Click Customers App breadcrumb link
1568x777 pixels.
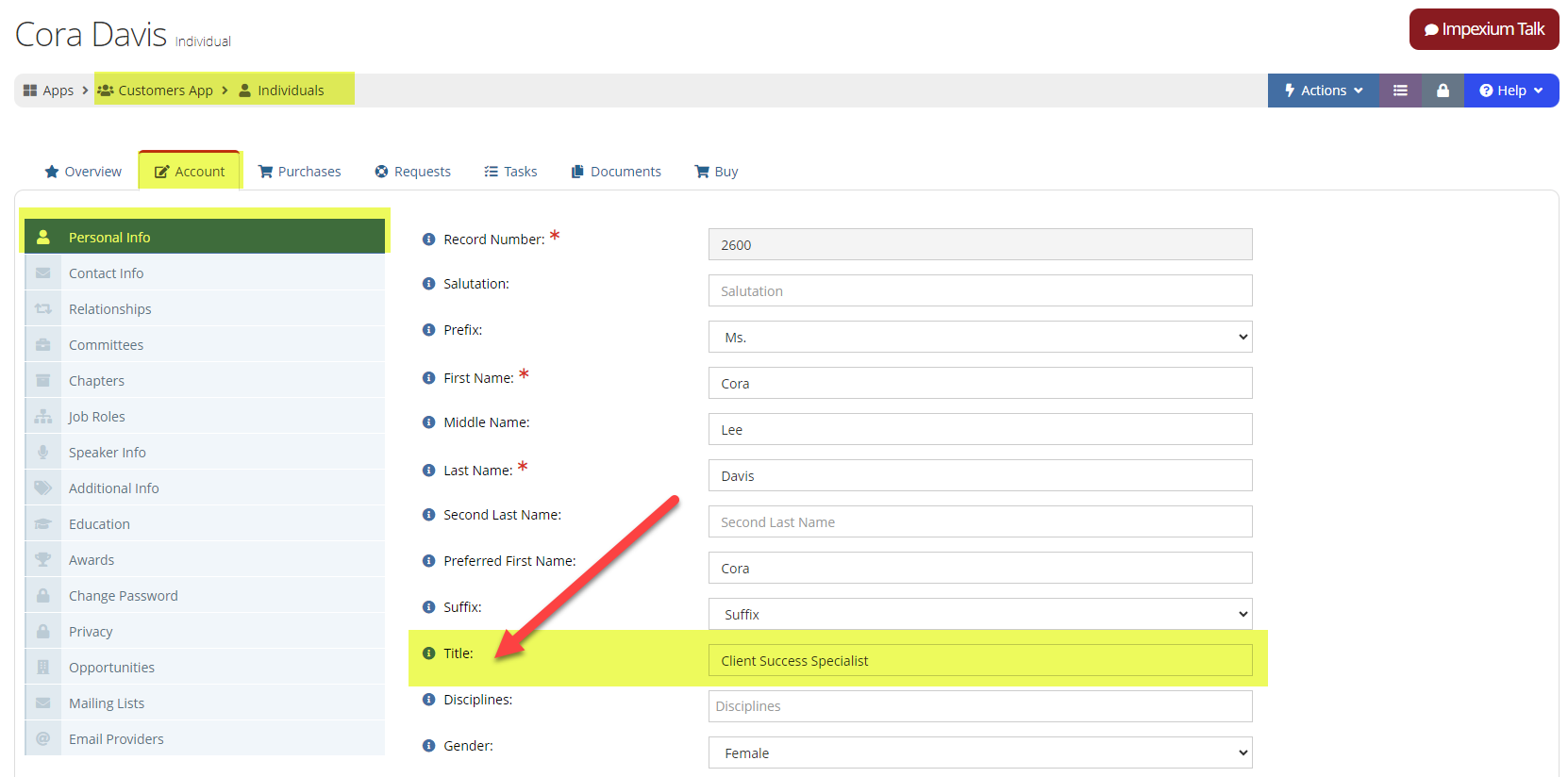point(166,91)
